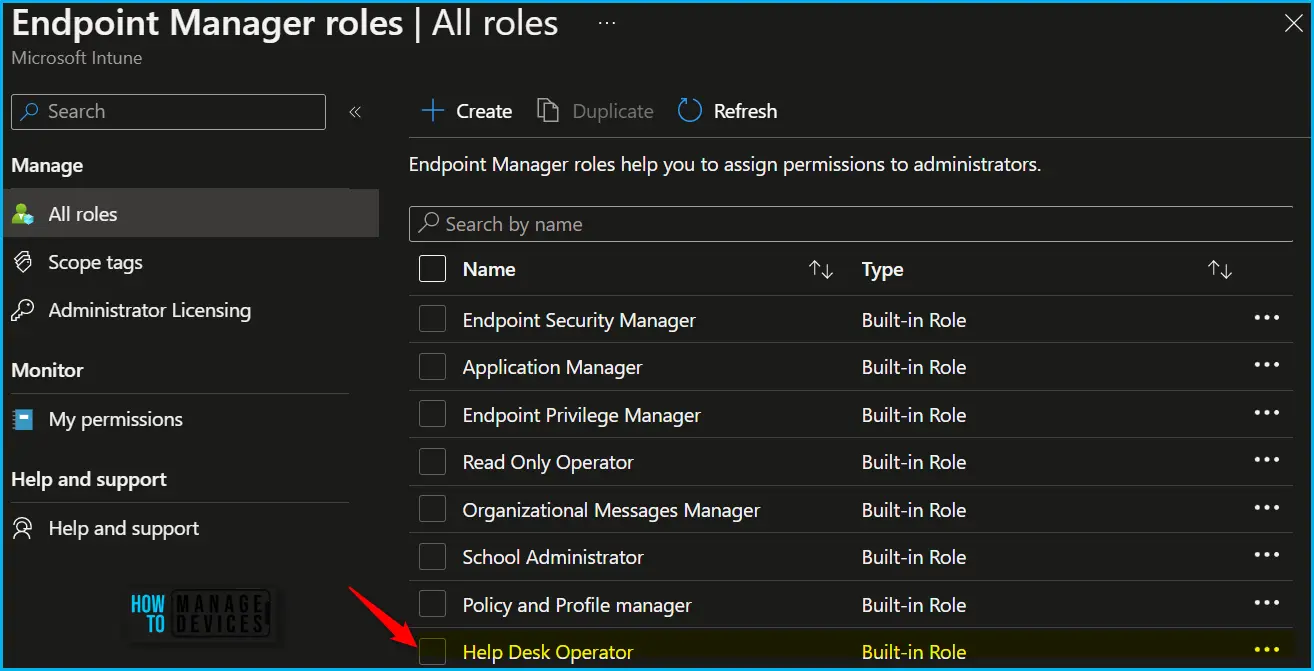Check the School Administrator checkbox

[x=432, y=557]
